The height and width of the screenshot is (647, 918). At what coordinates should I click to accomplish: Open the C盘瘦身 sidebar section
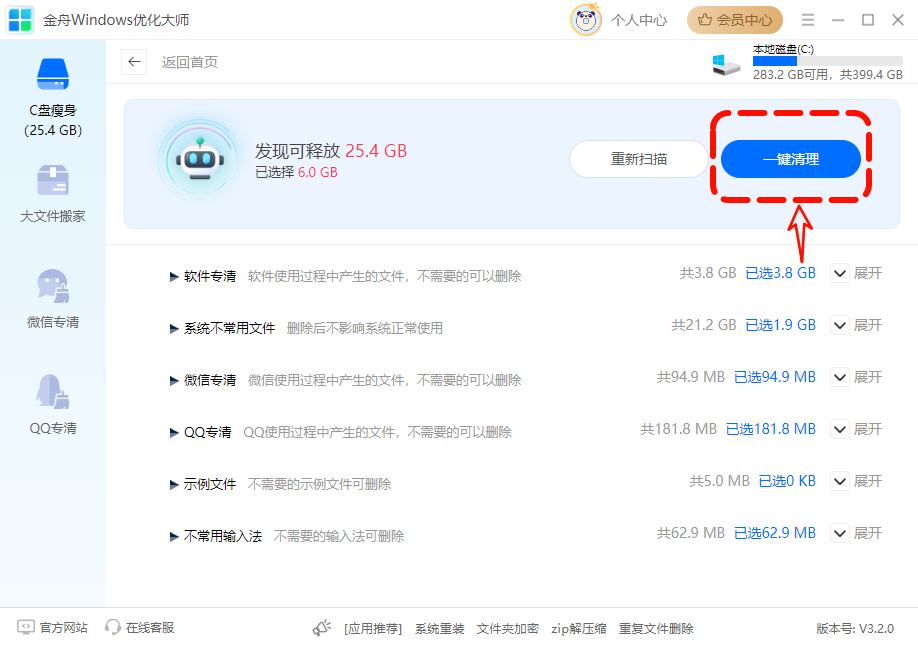(53, 97)
